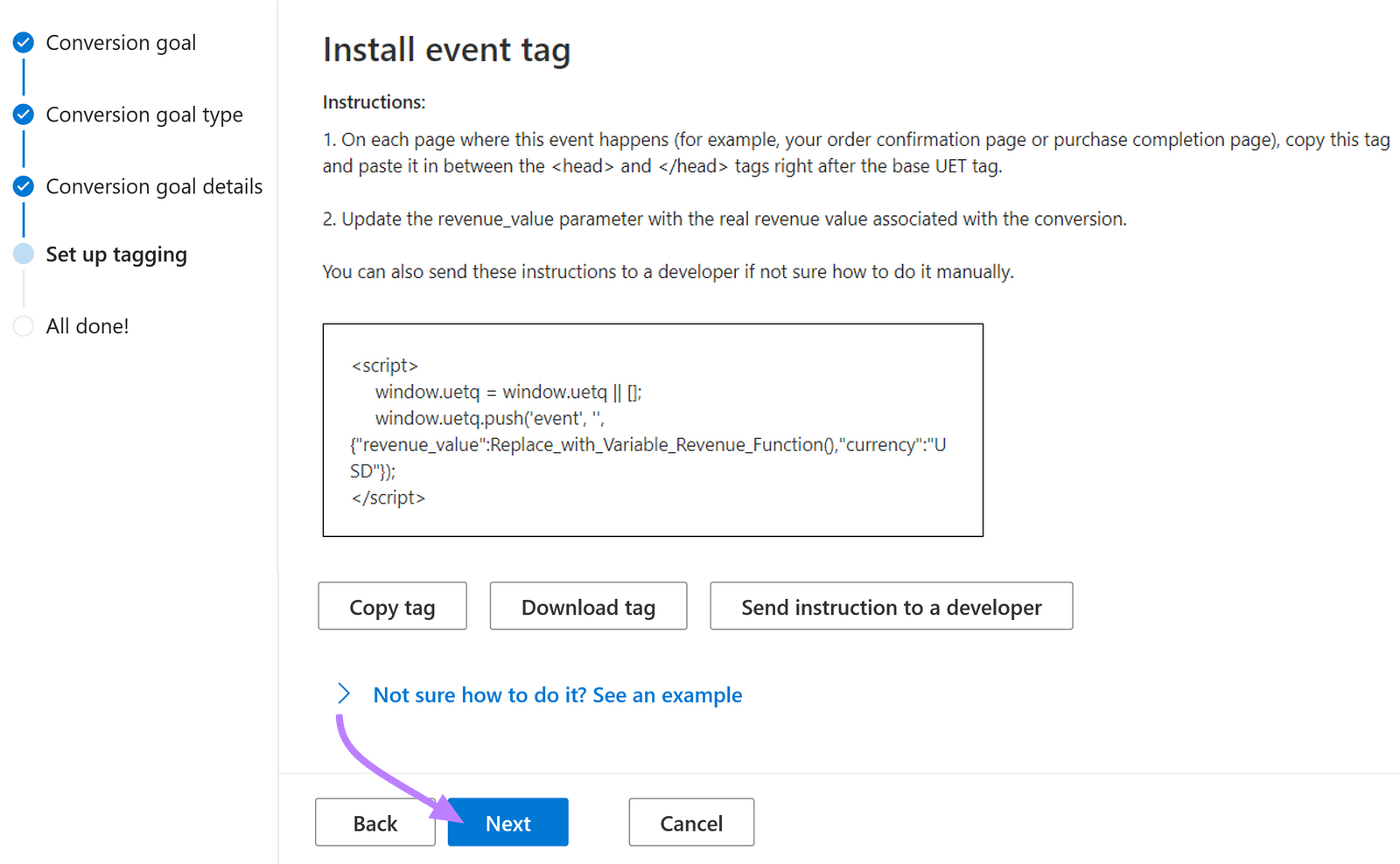Viewport: 1400px width, 864px height.
Task: Select the Conversion goal details step label
Action: click(x=154, y=186)
